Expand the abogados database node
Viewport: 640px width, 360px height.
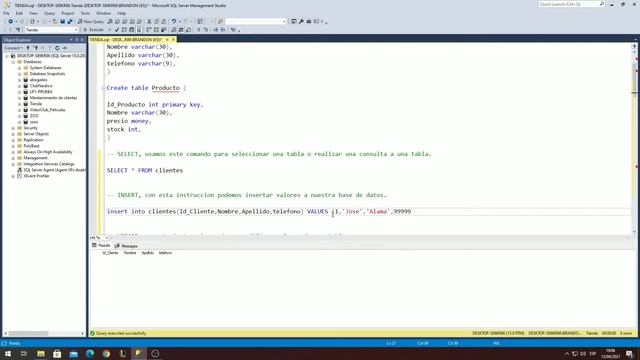click(19, 80)
